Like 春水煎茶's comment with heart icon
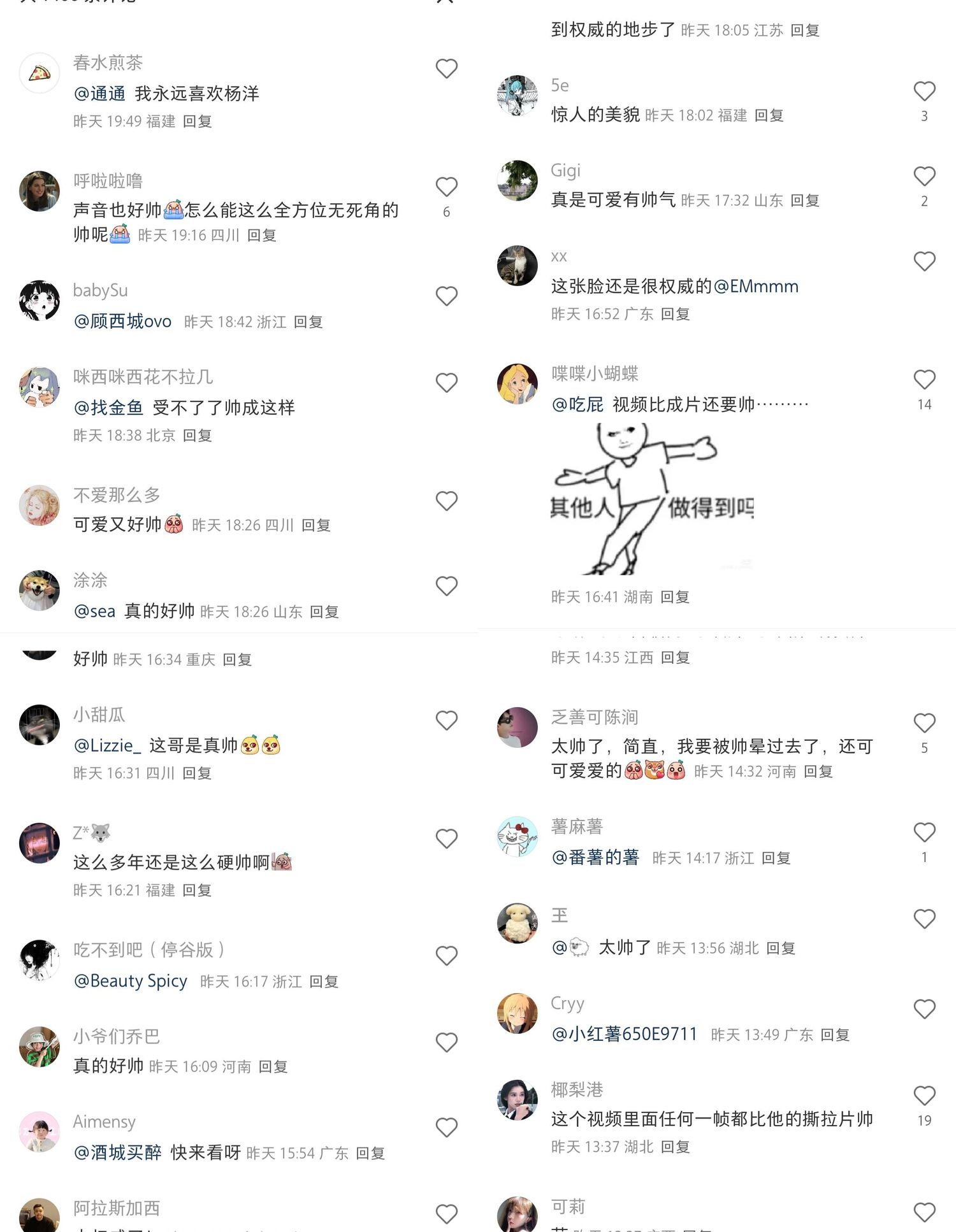Image resolution: width=956 pixels, height=1232 pixels. (x=446, y=69)
